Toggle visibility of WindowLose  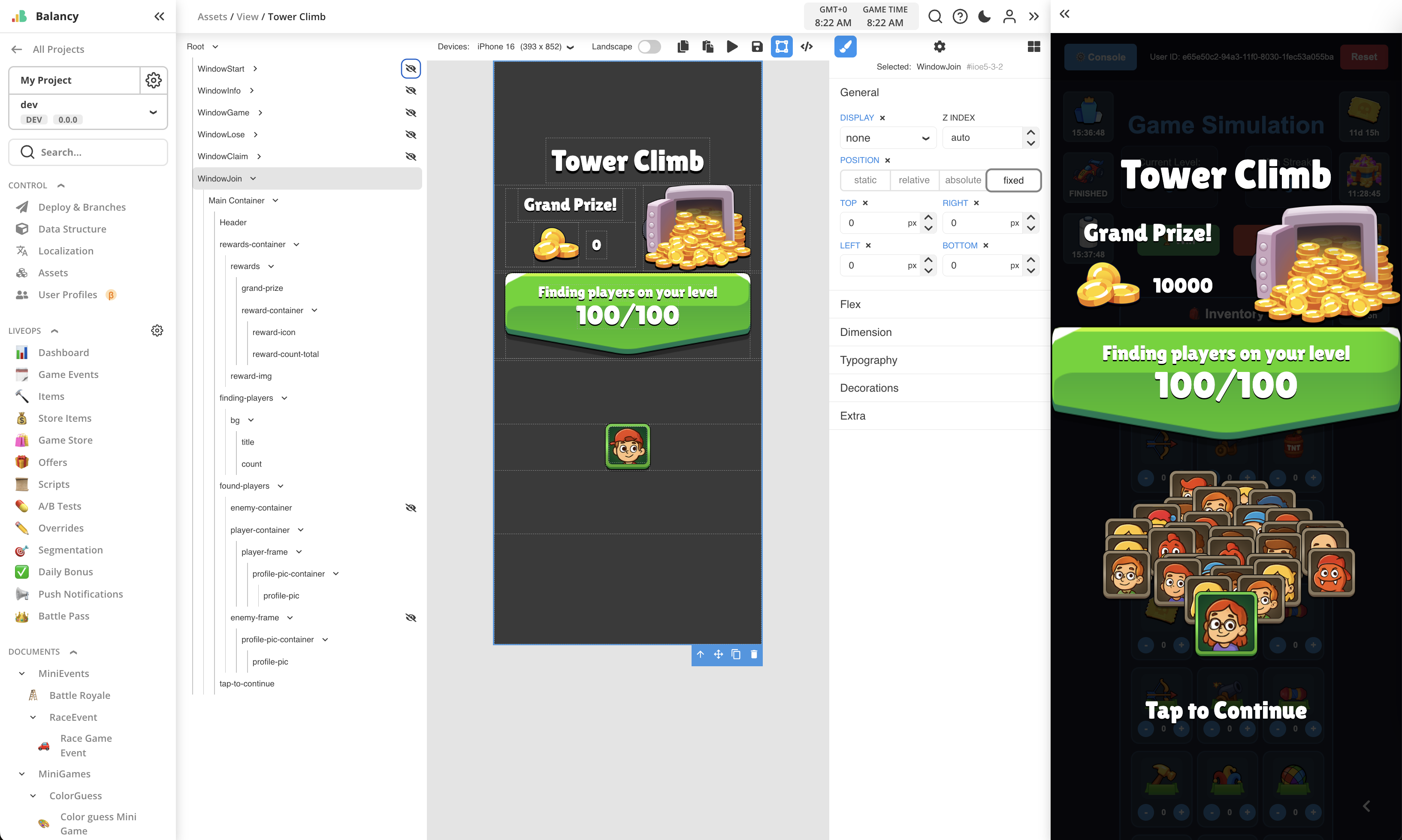coord(411,135)
